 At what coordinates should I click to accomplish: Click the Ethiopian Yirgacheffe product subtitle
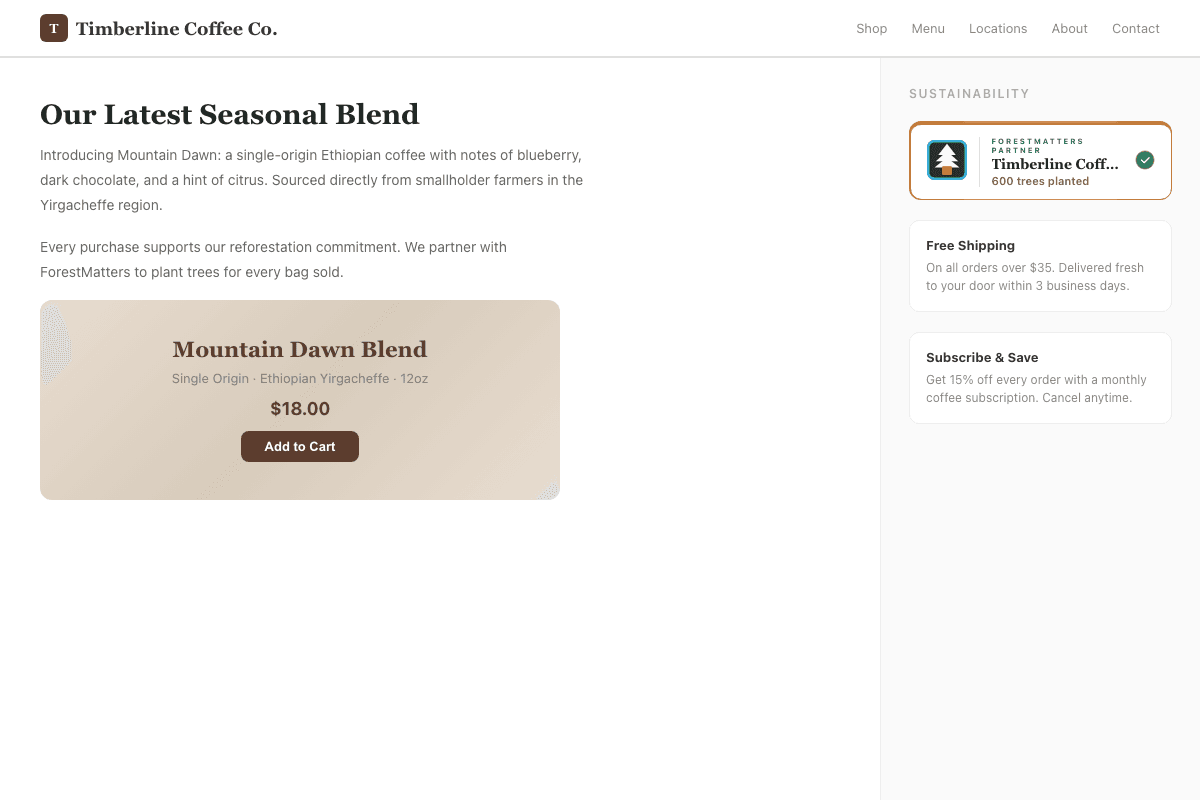[300, 378]
